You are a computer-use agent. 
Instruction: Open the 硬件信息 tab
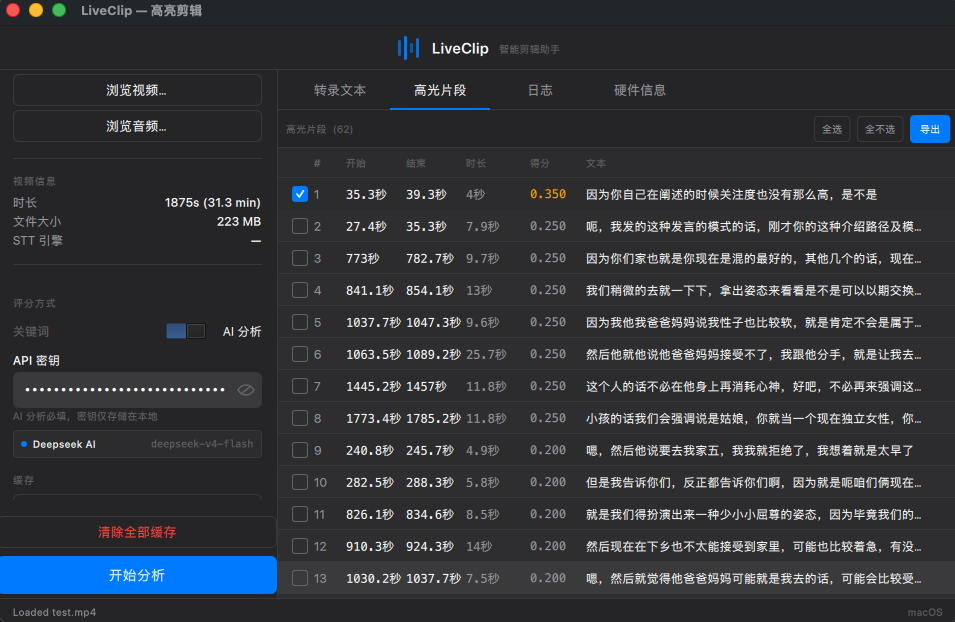tap(640, 90)
